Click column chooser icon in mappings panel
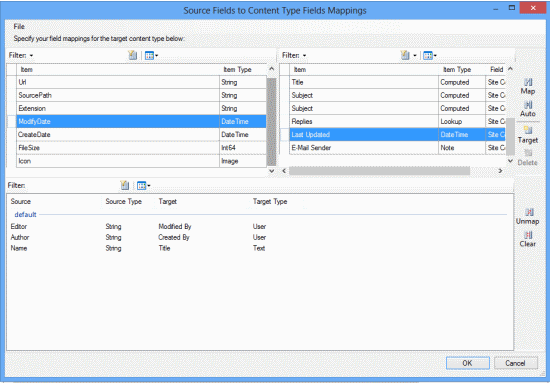 pyautogui.click(x=141, y=186)
